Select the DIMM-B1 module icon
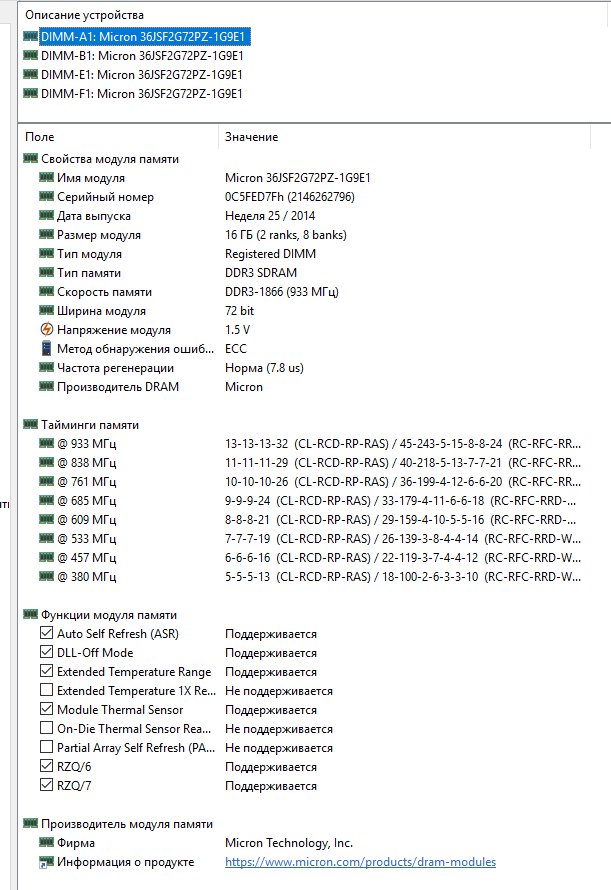The height and width of the screenshot is (890, 611). [x=31, y=56]
